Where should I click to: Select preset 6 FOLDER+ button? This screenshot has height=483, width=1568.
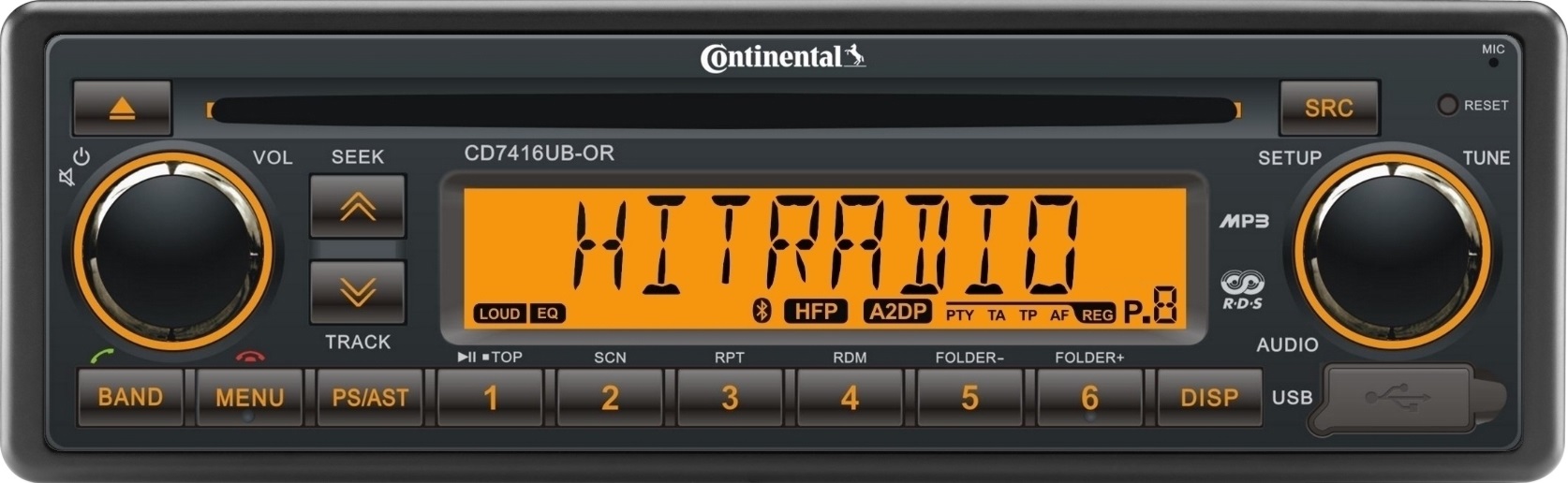click(1089, 398)
